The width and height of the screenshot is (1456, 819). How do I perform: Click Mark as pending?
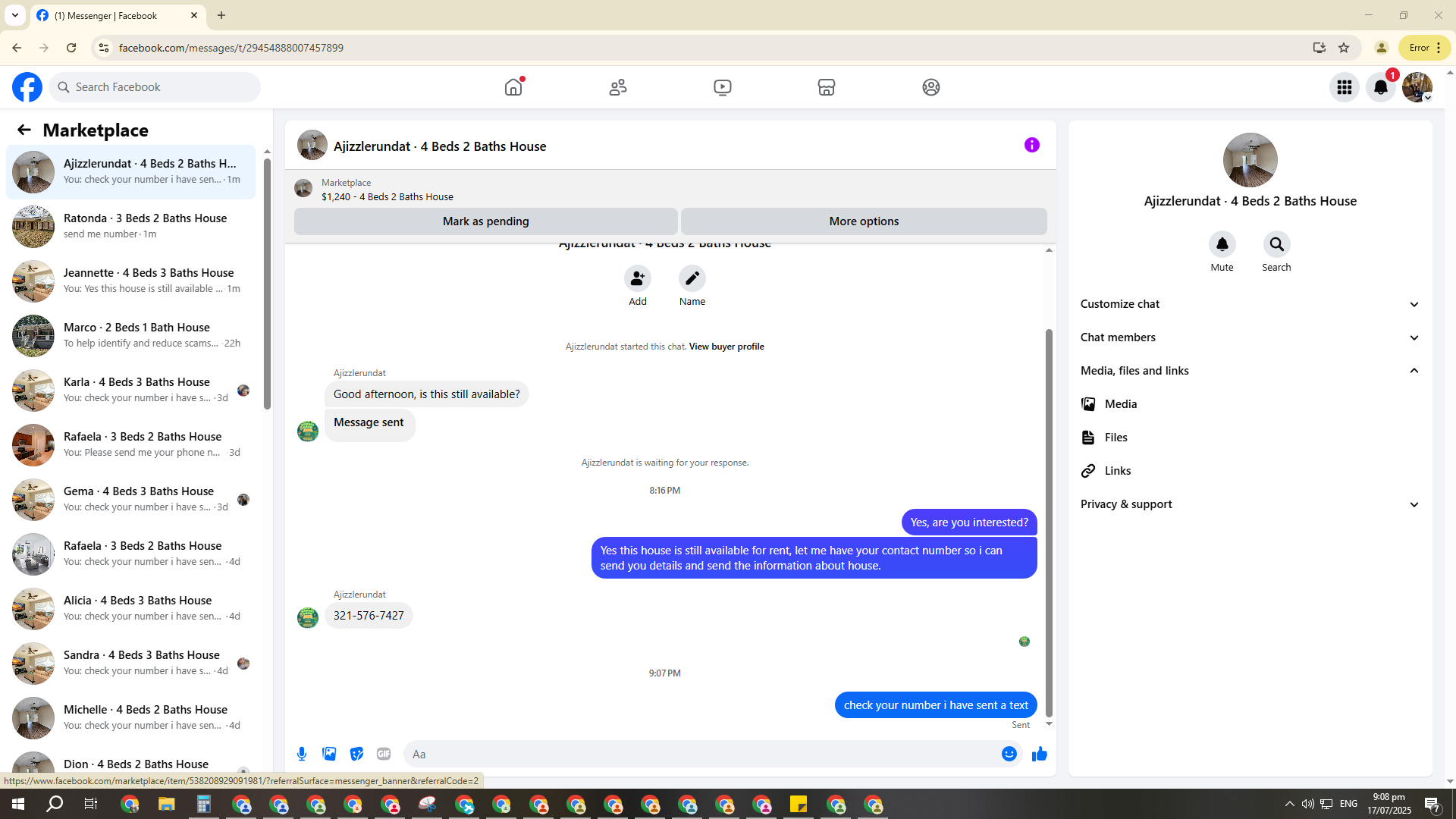(486, 221)
